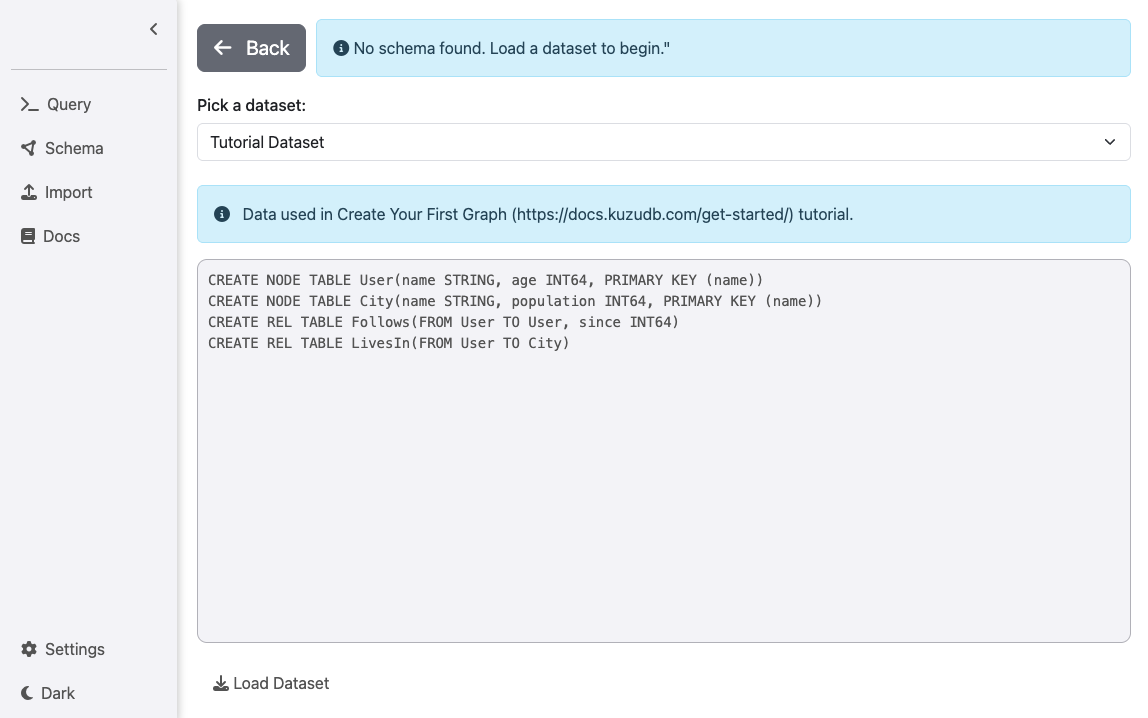The width and height of the screenshot is (1148, 718).
Task: Expand dataset list using the dropdown chevron
Action: click(1109, 142)
